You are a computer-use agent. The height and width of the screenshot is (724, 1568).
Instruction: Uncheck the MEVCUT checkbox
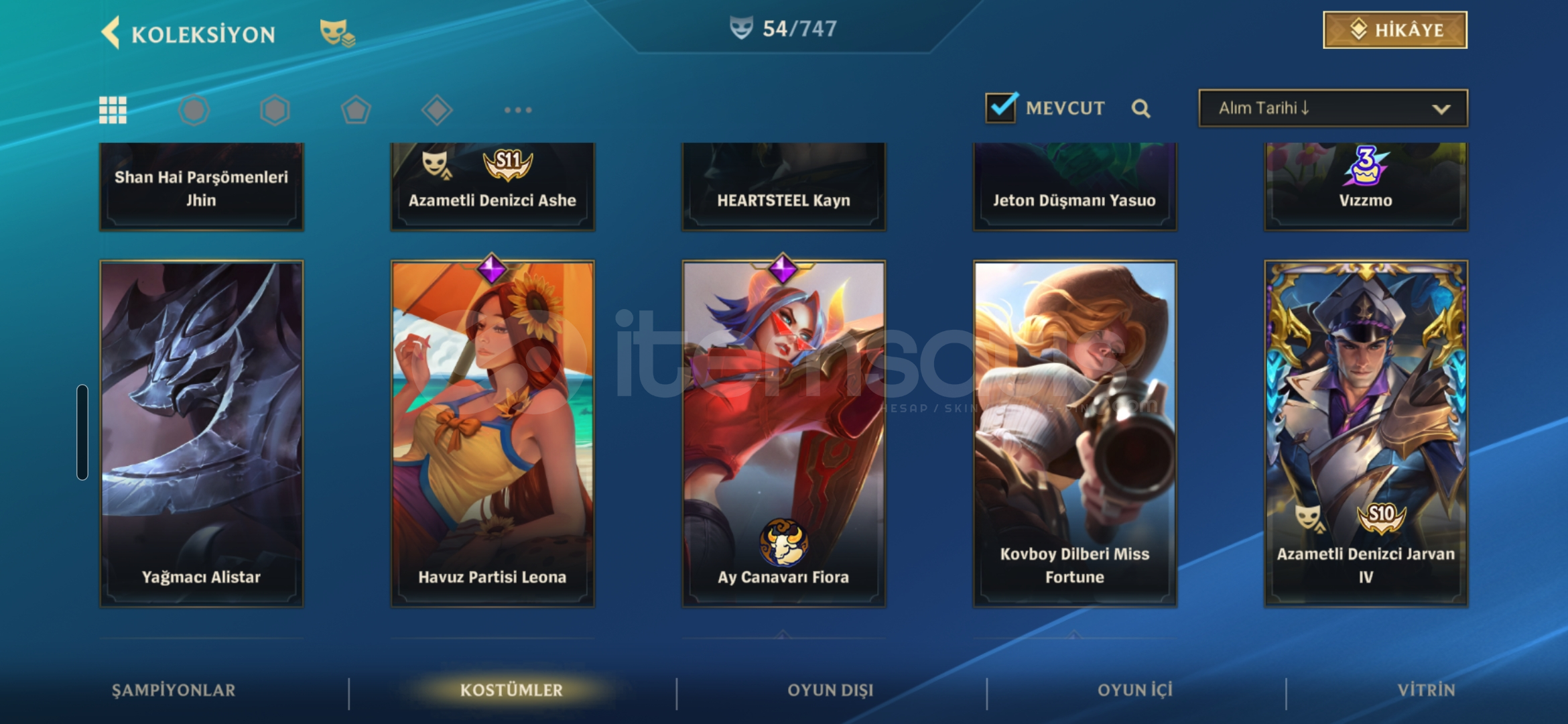[1002, 107]
